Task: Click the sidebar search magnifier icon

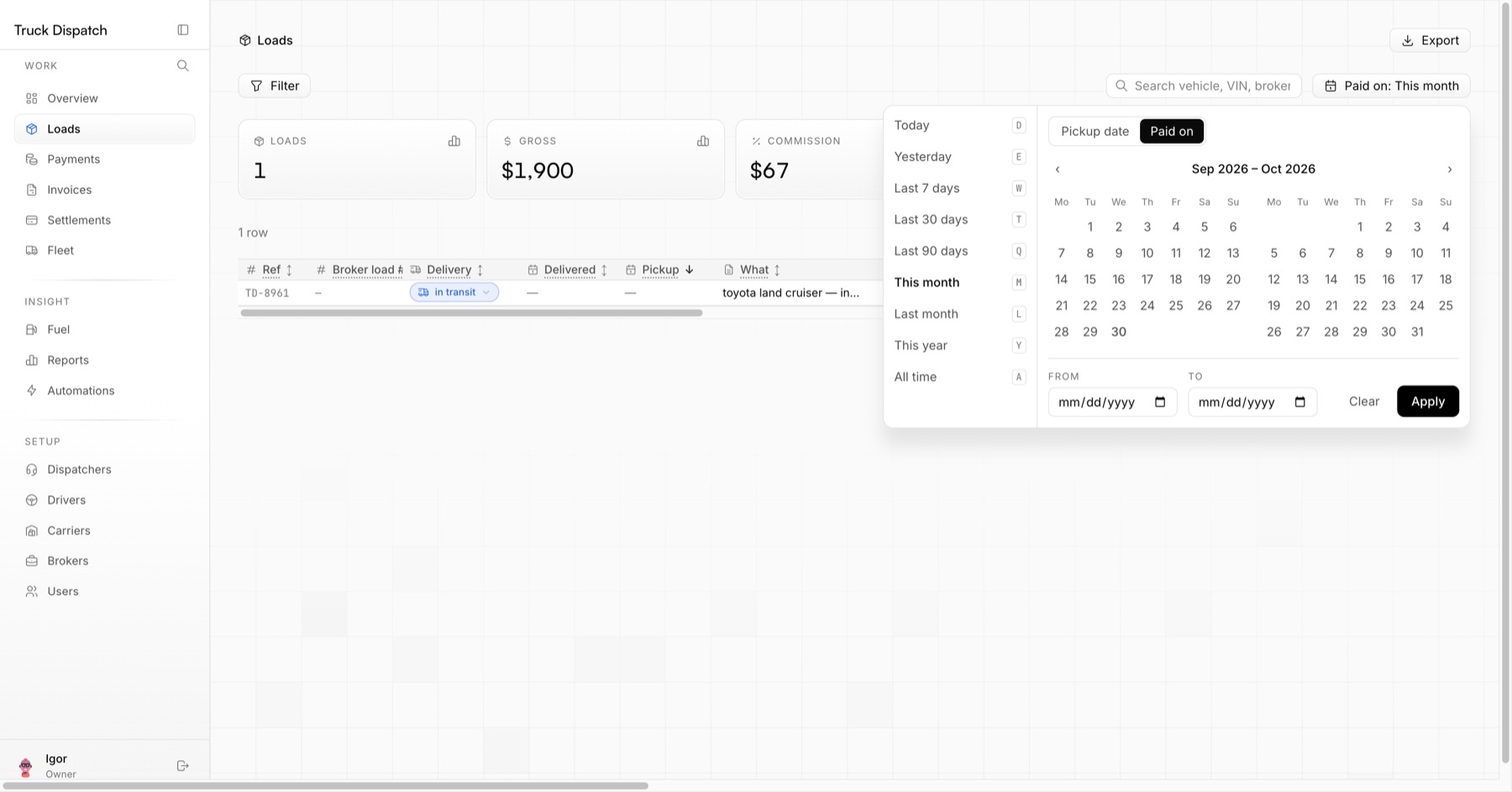Action: point(183,66)
